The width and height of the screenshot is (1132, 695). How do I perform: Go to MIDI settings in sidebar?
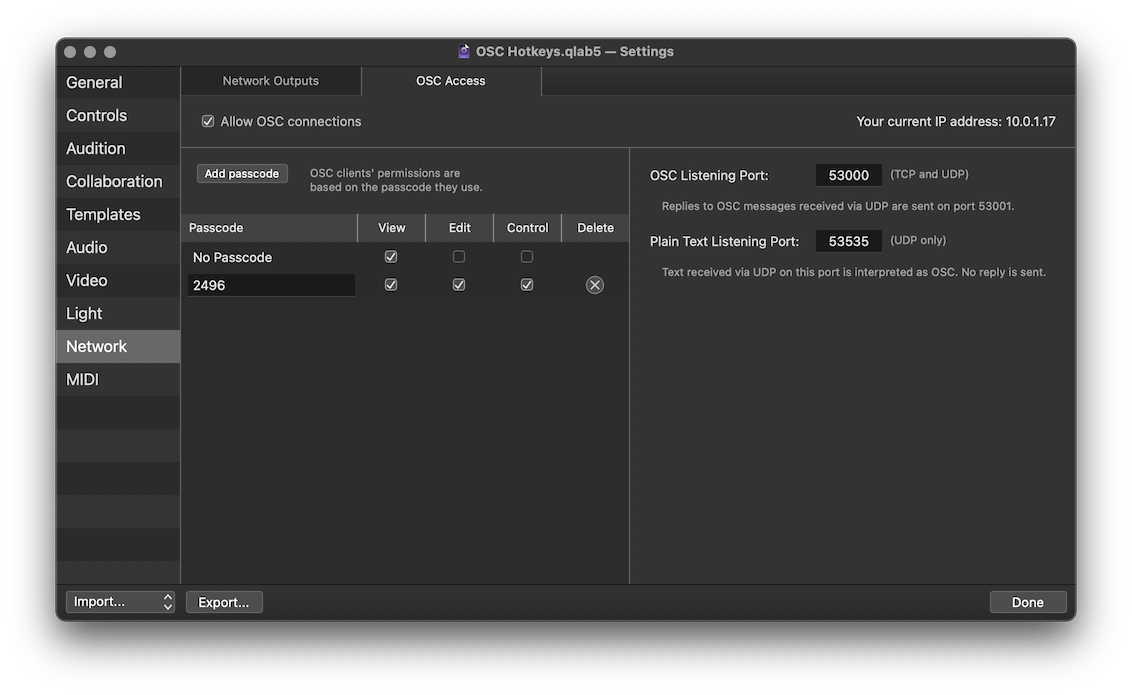(x=82, y=380)
